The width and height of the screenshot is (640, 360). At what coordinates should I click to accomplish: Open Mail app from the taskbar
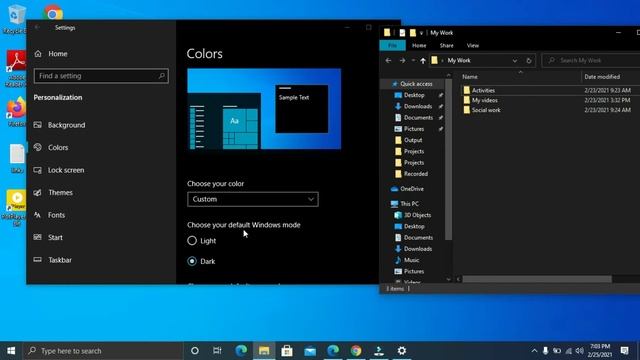pos(310,351)
